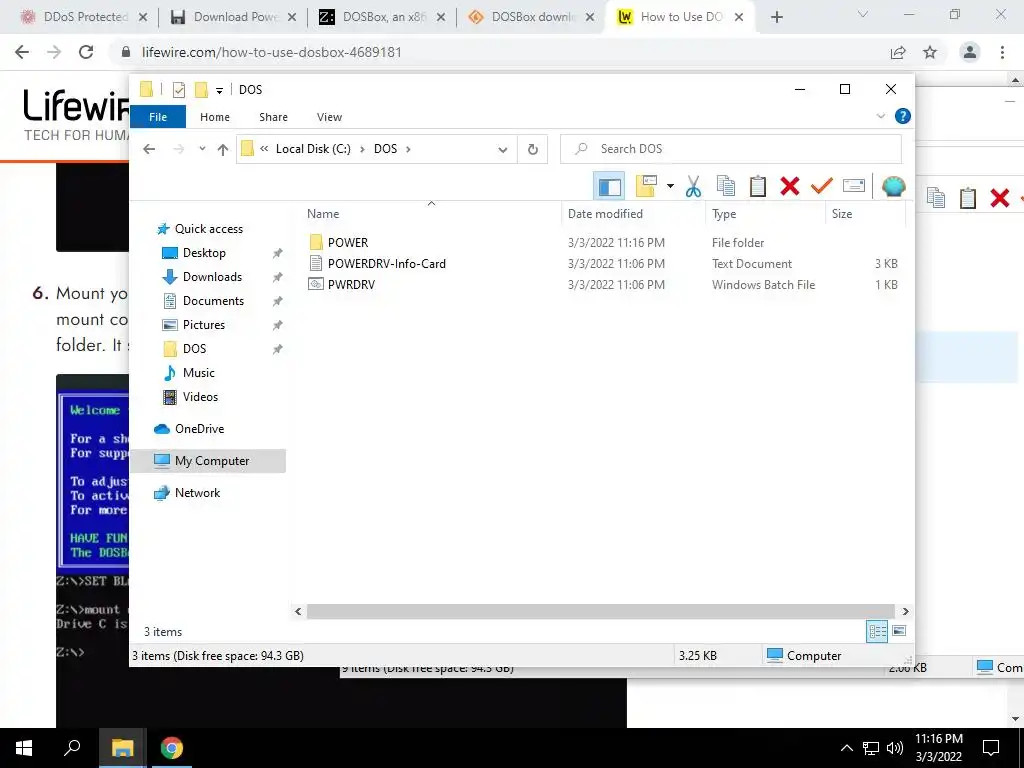Viewport: 1024px width, 768px height.
Task: Switch to Large icons view layout
Action: (x=899, y=631)
